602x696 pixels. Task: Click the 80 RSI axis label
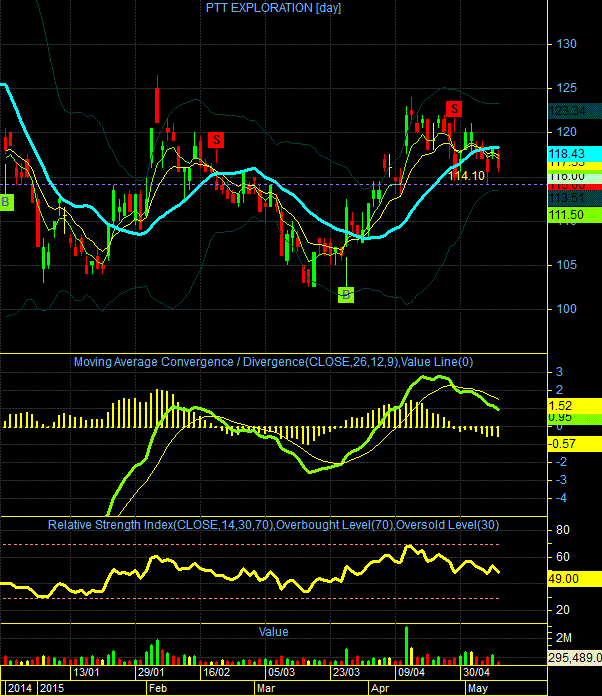coord(562,530)
